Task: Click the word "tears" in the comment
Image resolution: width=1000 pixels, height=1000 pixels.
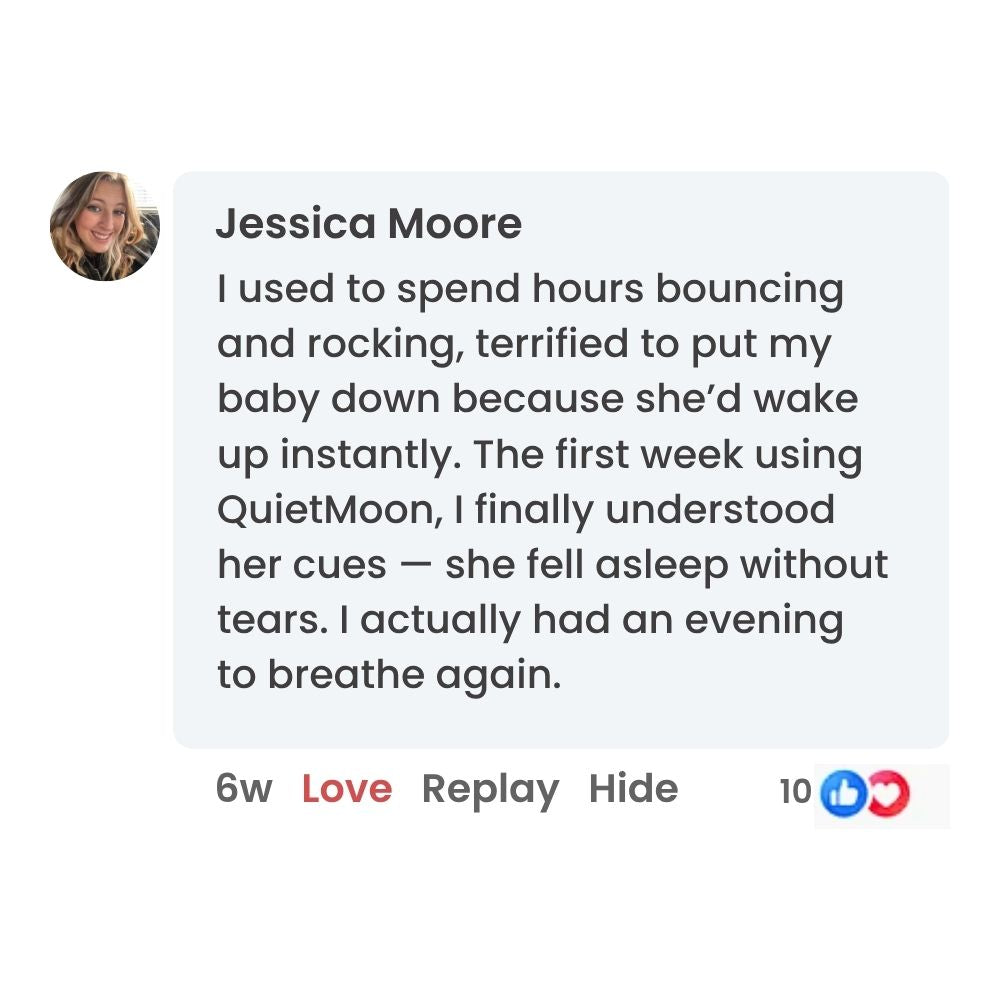Action: (268, 620)
